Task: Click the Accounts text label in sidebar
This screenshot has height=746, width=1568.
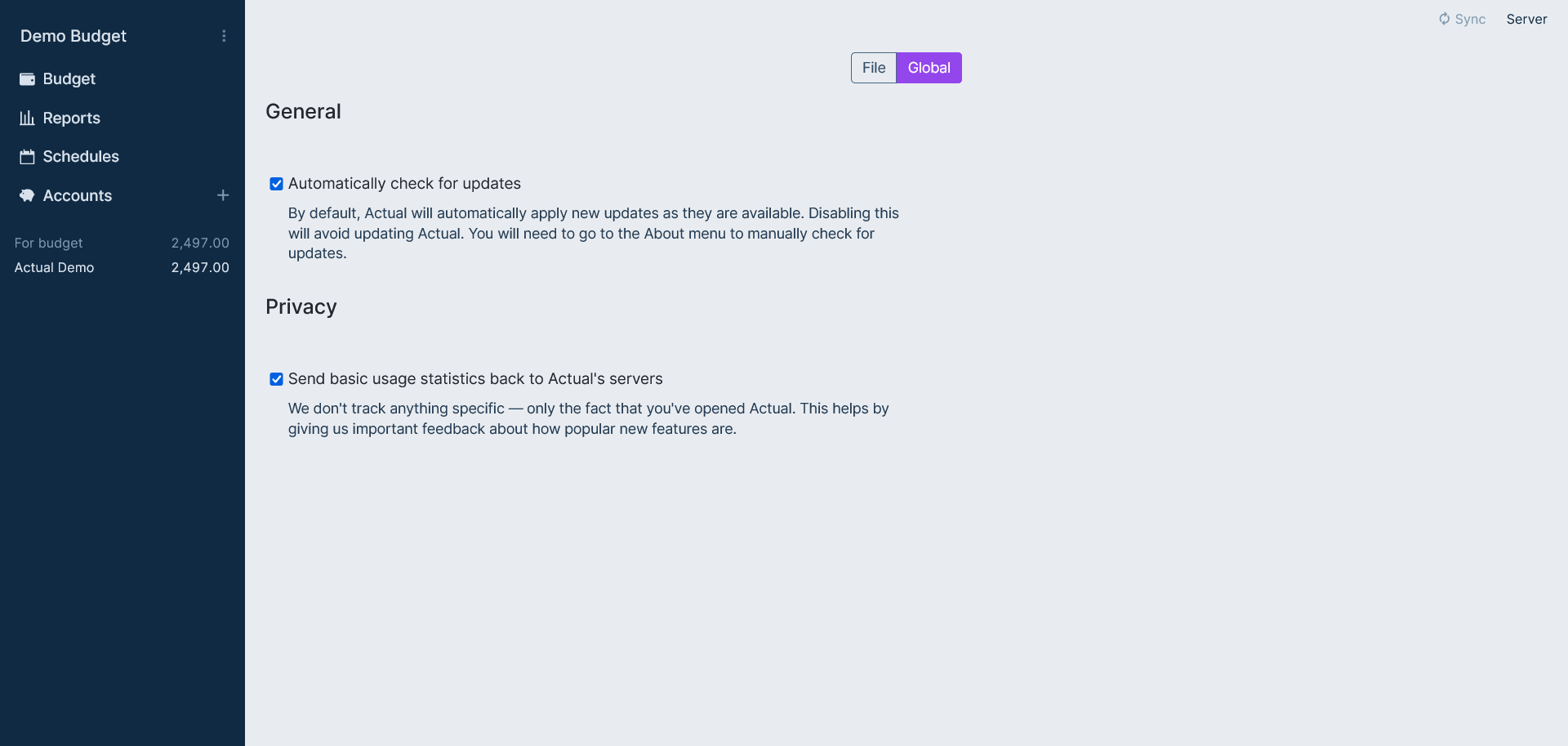Action: click(x=78, y=196)
